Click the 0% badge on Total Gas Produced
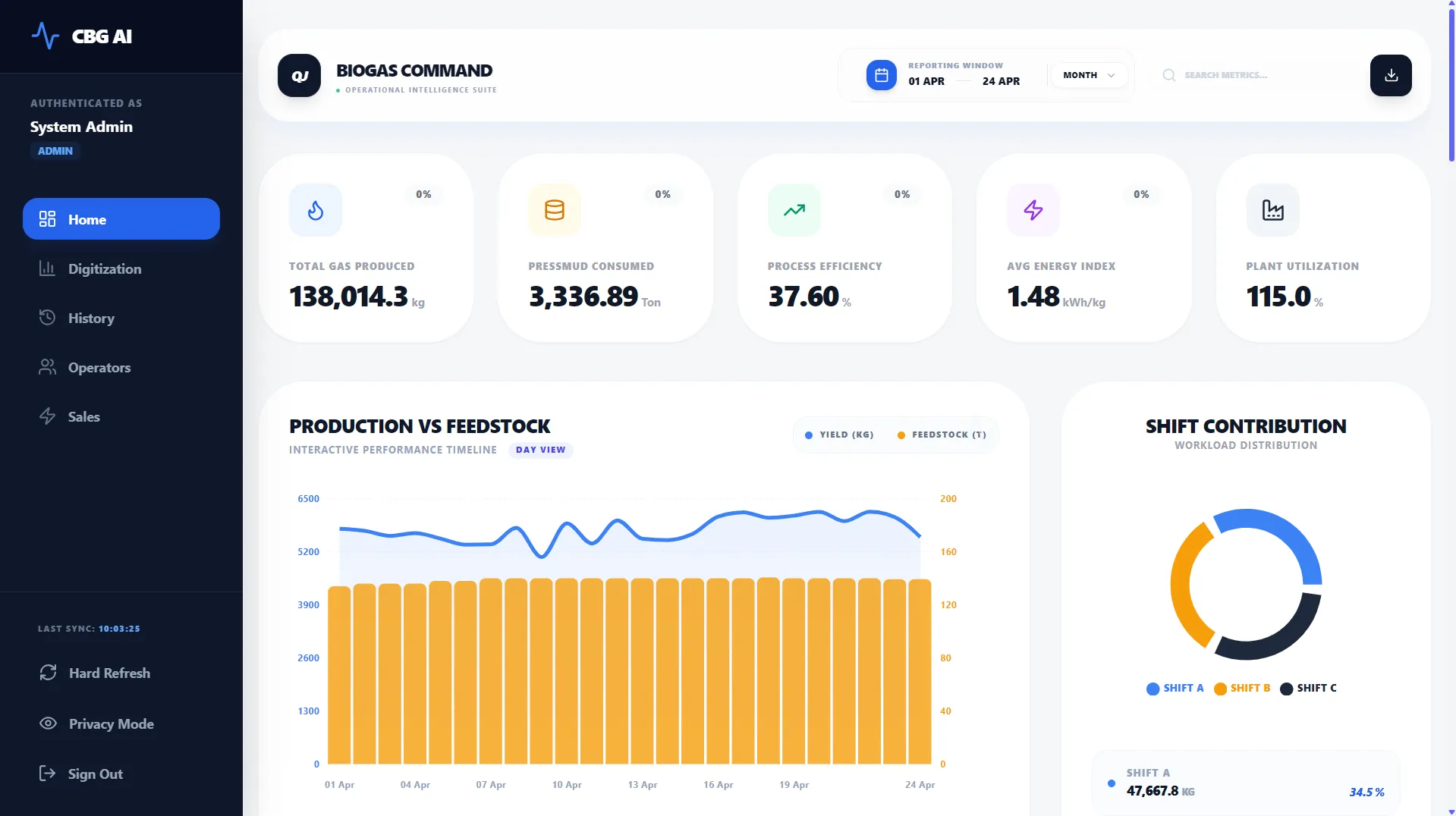The width and height of the screenshot is (1456, 816). pos(423,194)
